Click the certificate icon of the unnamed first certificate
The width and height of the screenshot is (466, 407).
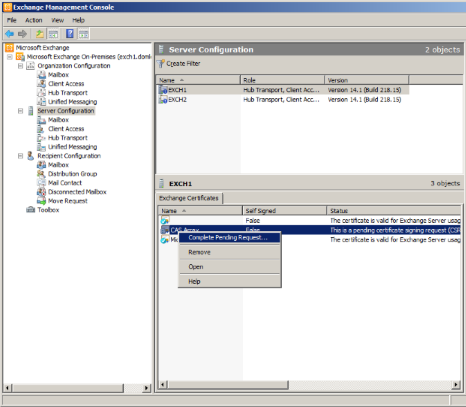click(x=165, y=220)
